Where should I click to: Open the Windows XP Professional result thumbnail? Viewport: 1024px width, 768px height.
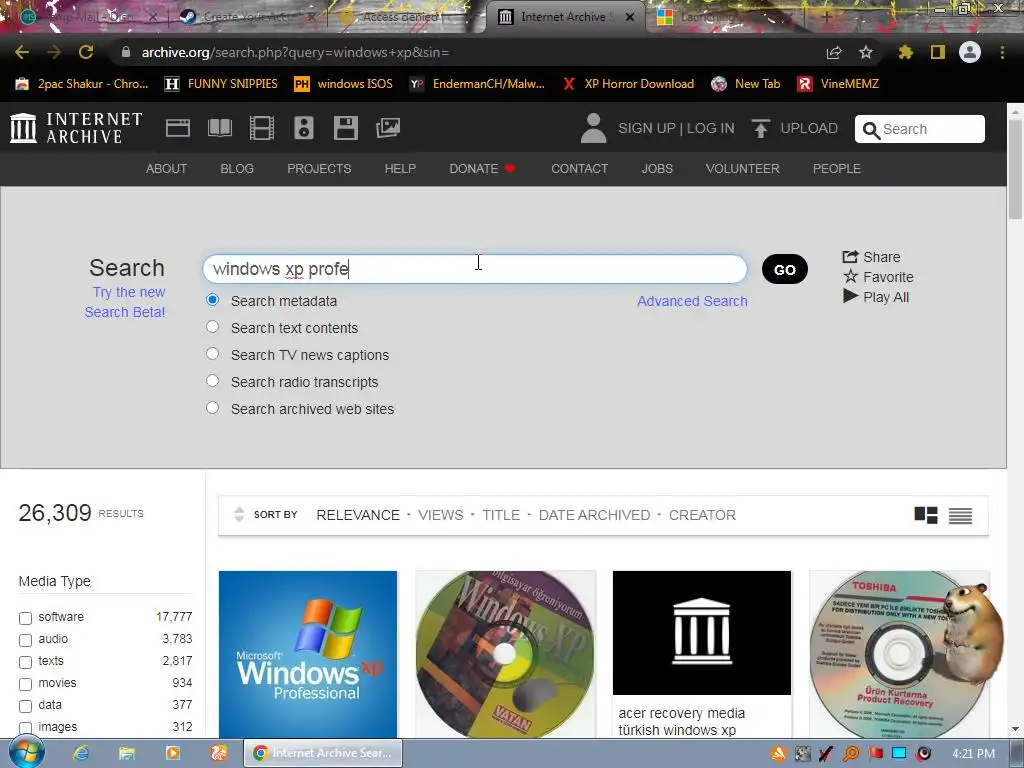pyautogui.click(x=308, y=654)
